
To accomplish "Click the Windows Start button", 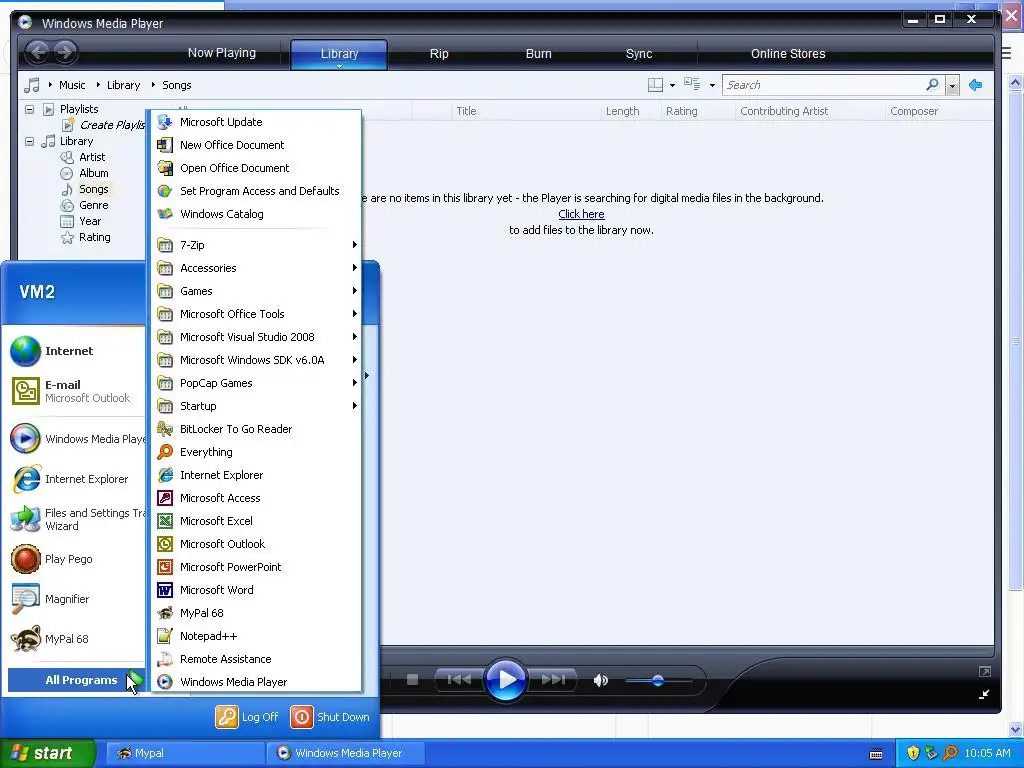I will (48, 753).
